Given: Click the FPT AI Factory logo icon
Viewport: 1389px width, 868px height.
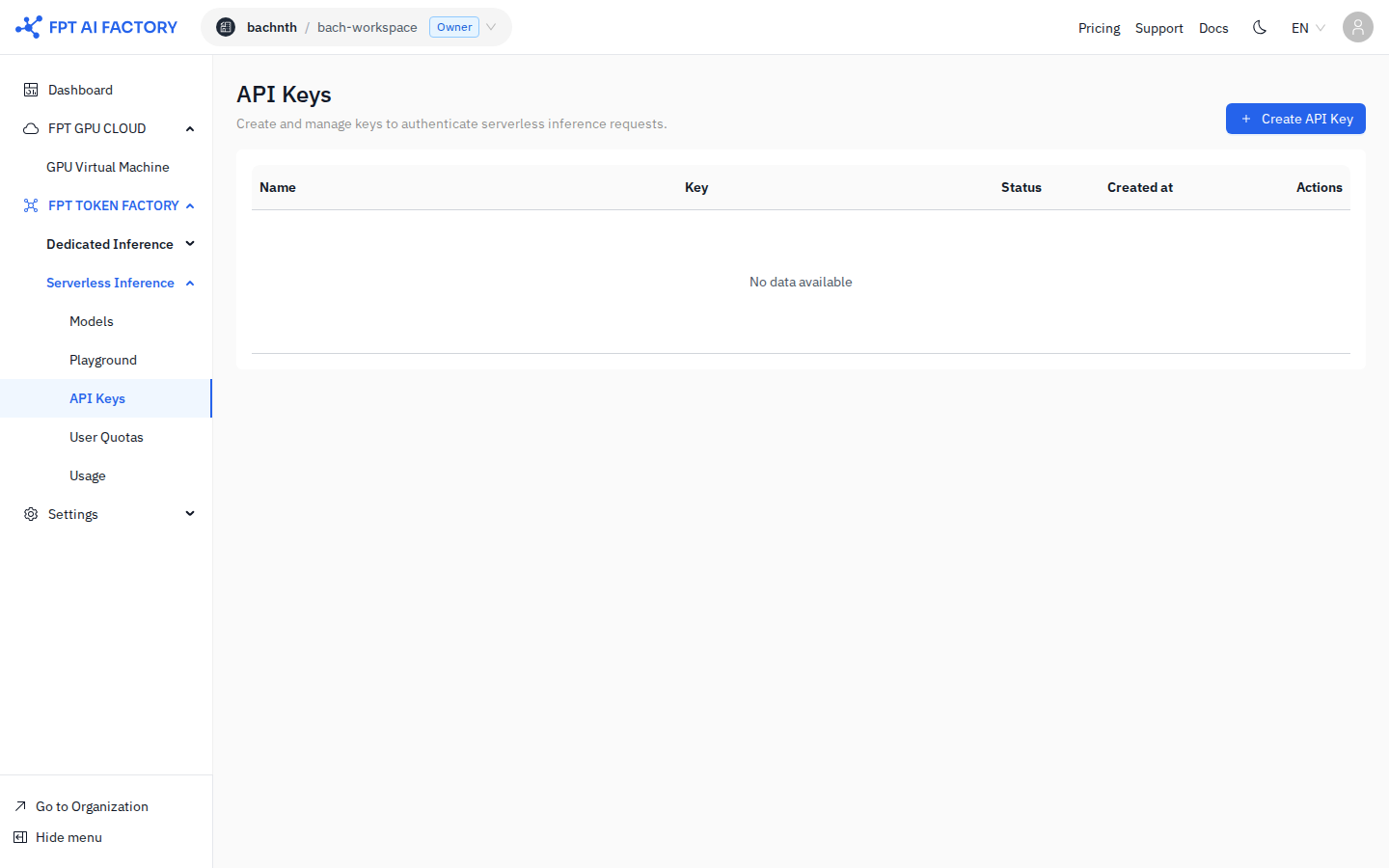Looking at the screenshot, I should tap(29, 27).
